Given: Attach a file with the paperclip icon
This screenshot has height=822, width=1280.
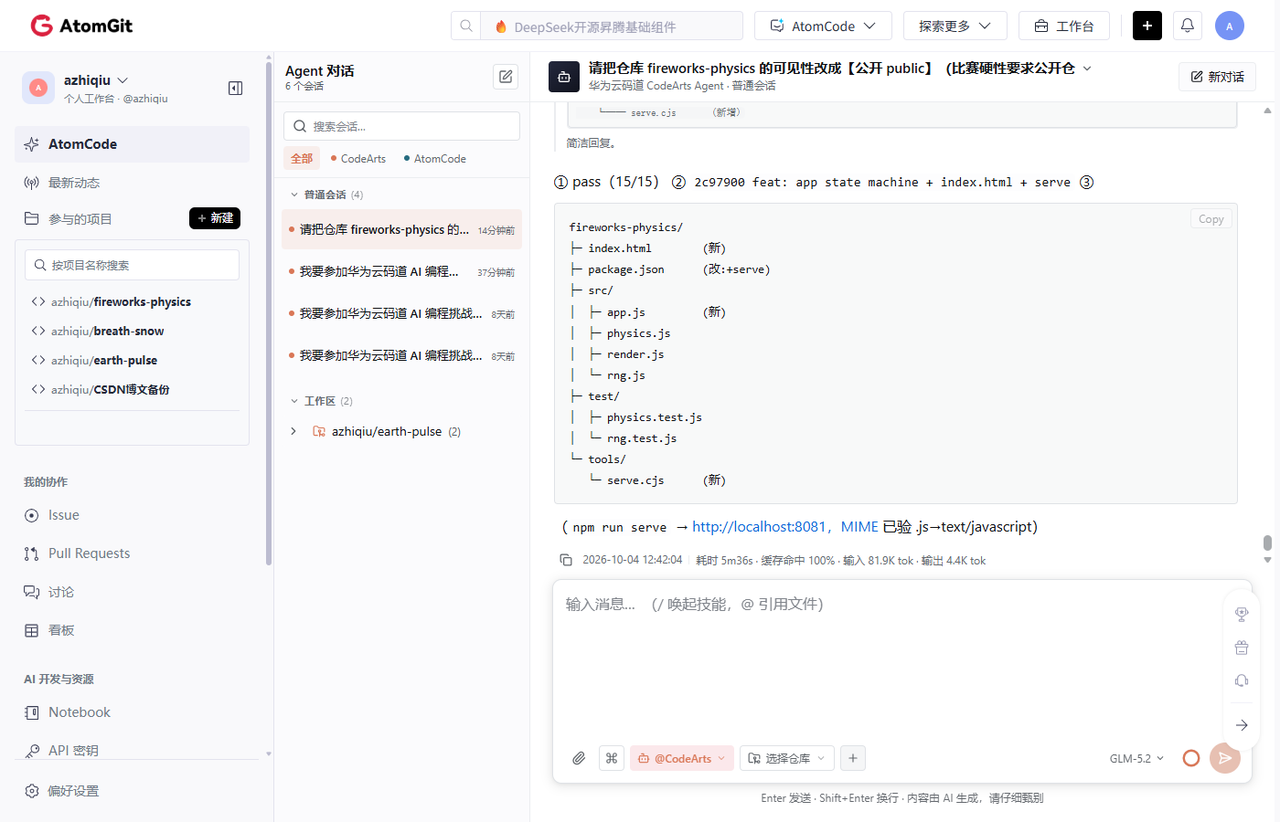Looking at the screenshot, I should click(x=578, y=758).
